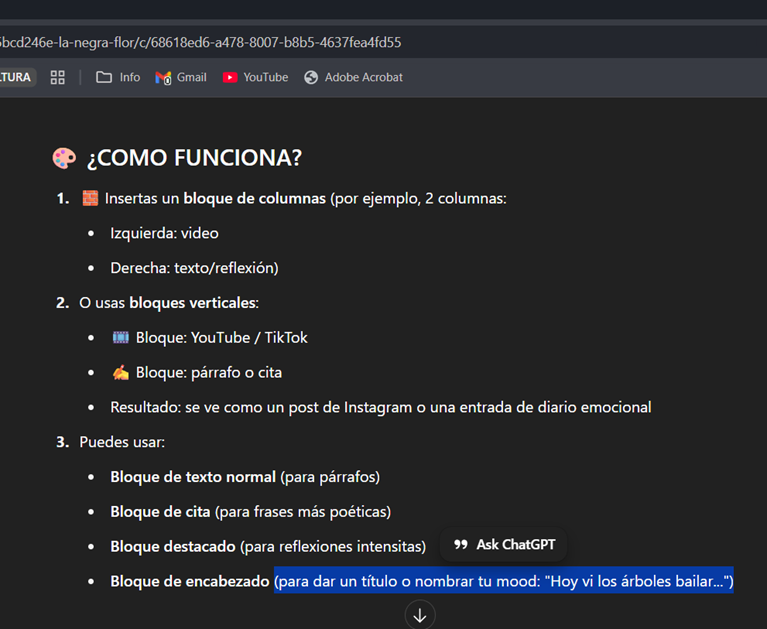Click the bold text 'Bloque destacado'
Image resolution: width=767 pixels, height=629 pixels.
pos(172,546)
